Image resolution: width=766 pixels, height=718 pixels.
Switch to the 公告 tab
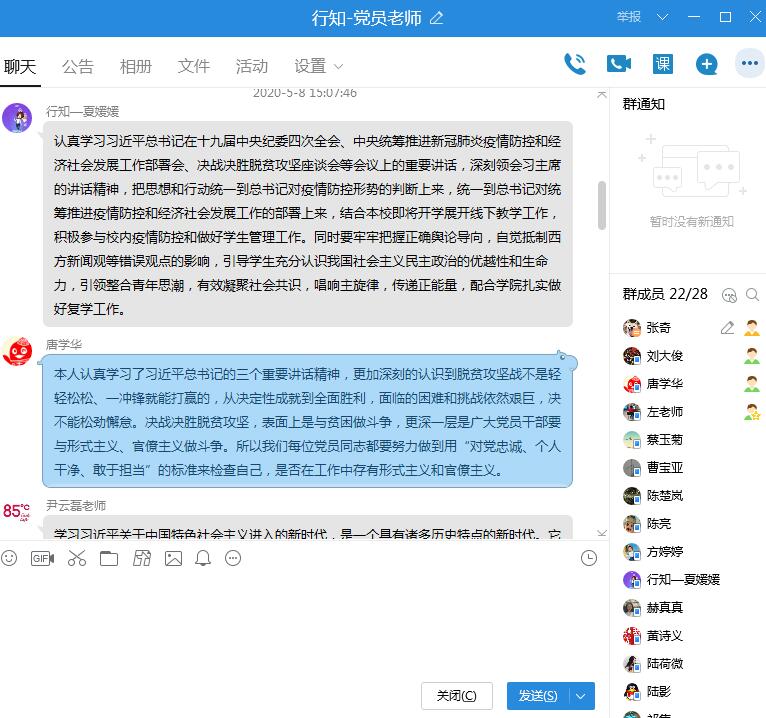77,67
